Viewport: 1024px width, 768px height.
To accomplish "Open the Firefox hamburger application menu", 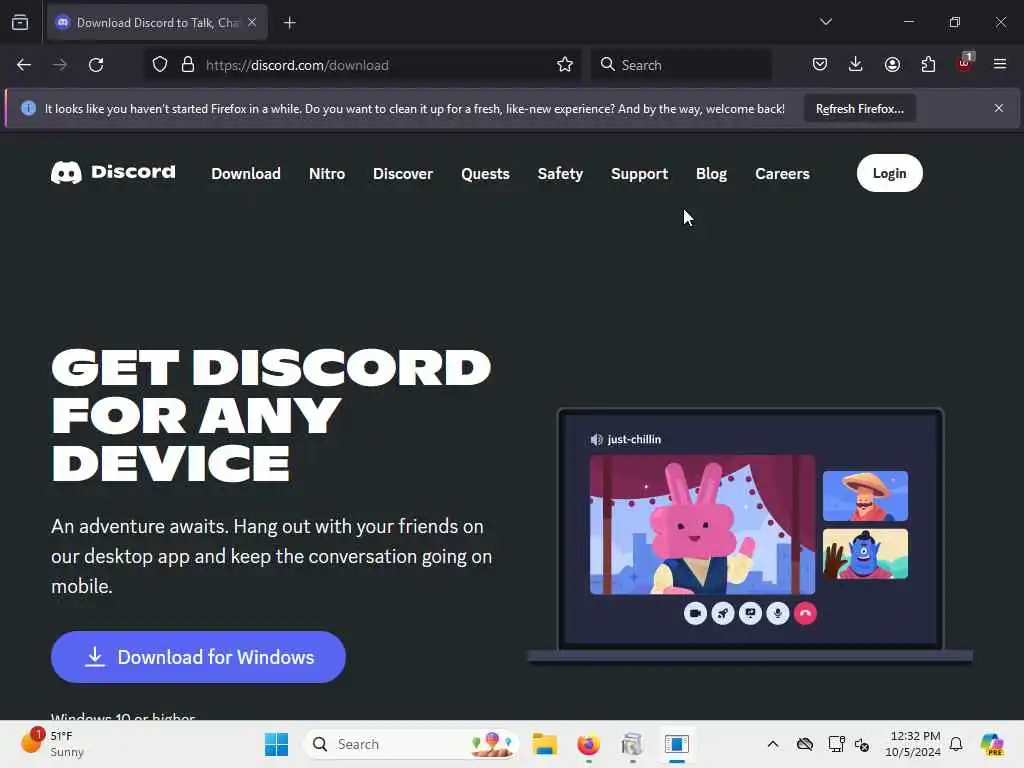I will tap(1000, 65).
